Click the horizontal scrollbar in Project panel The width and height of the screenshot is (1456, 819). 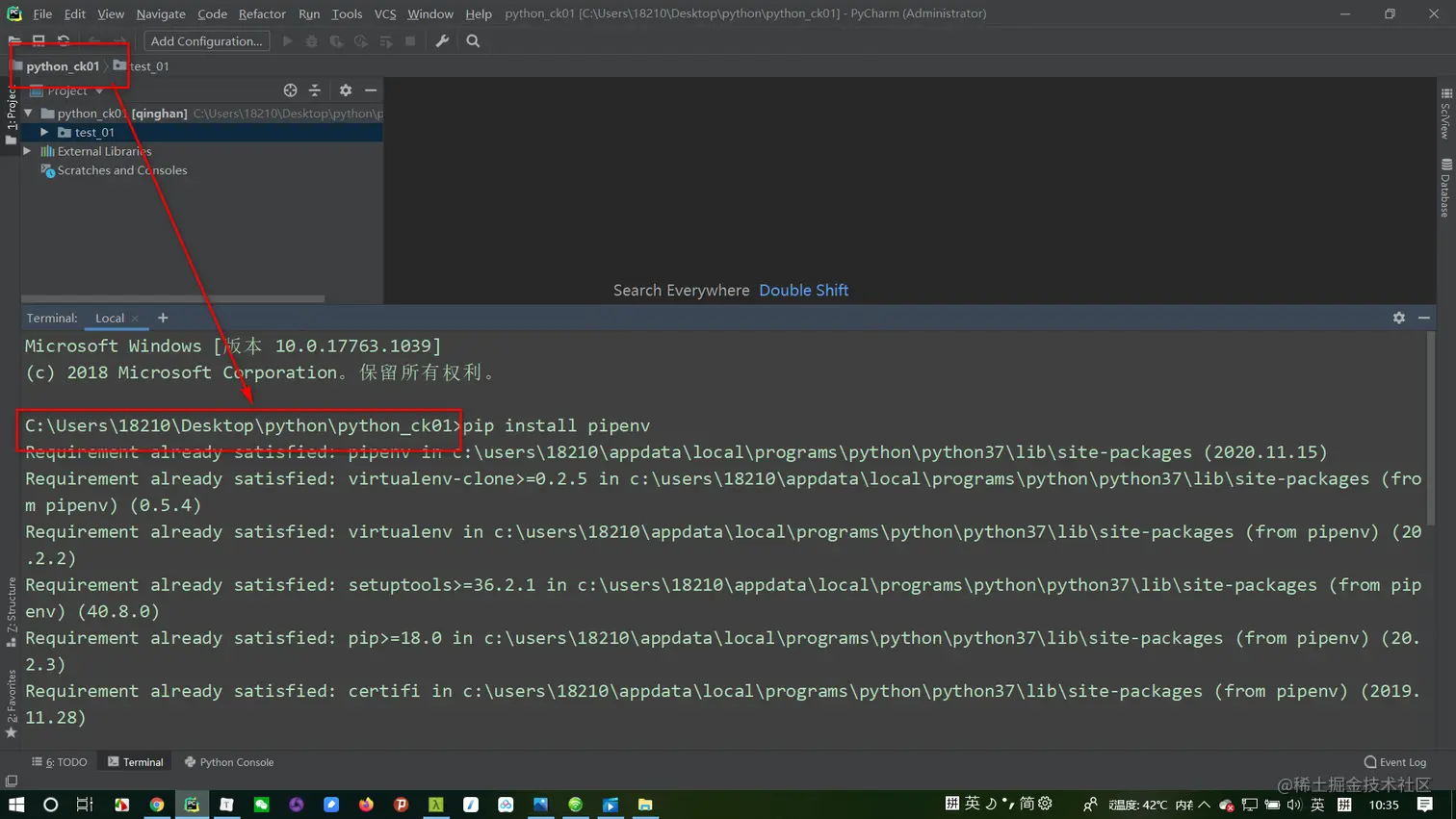click(x=173, y=298)
